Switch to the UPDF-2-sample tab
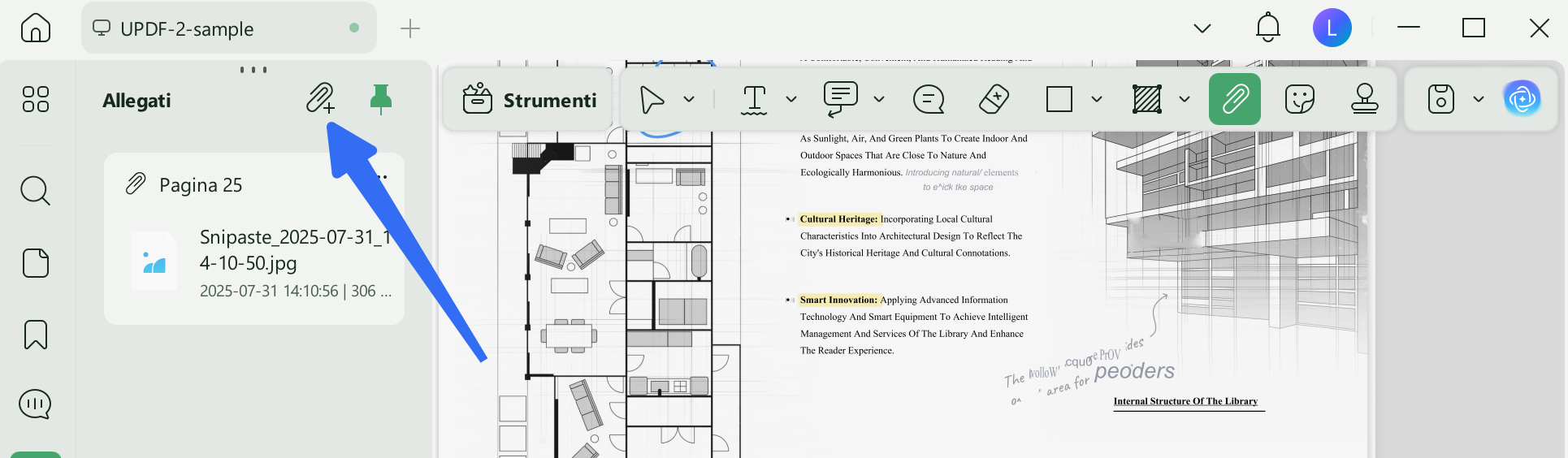The height and width of the screenshot is (458, 1568). click(x=228, y=28)
